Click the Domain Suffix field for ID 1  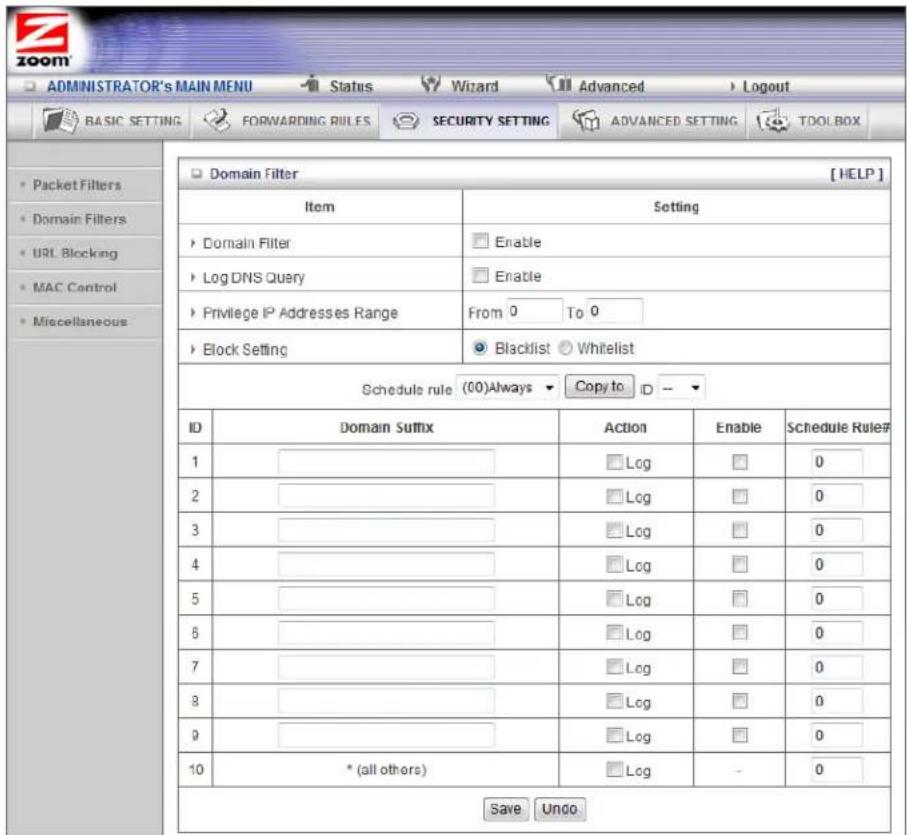coord(386,462)
